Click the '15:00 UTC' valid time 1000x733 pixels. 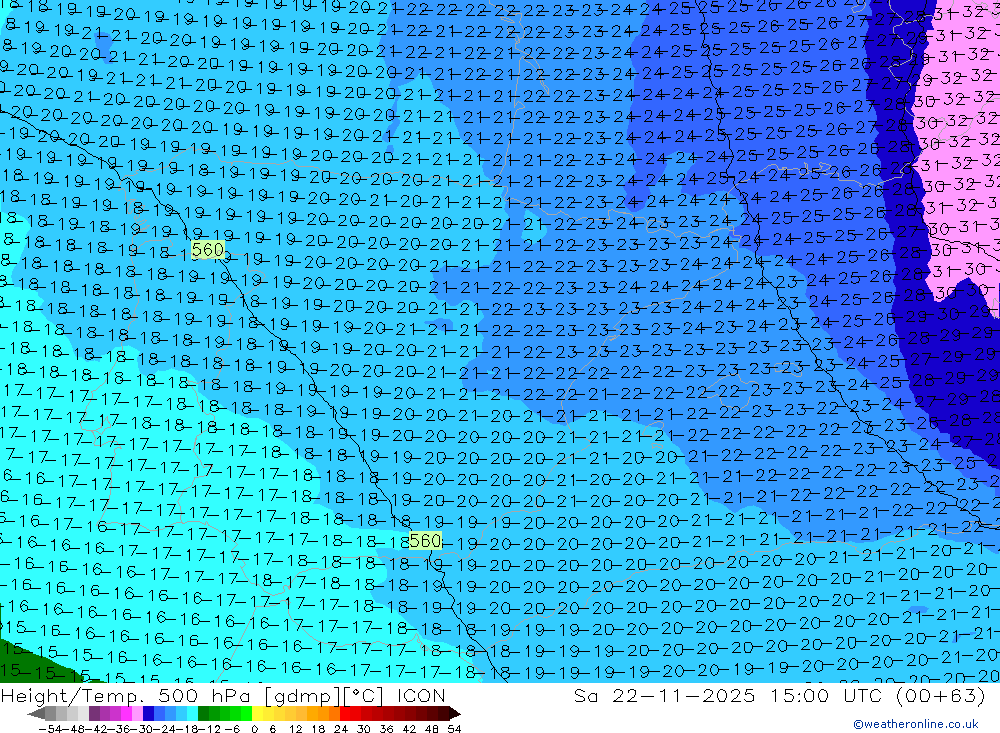tap(827, 696)
